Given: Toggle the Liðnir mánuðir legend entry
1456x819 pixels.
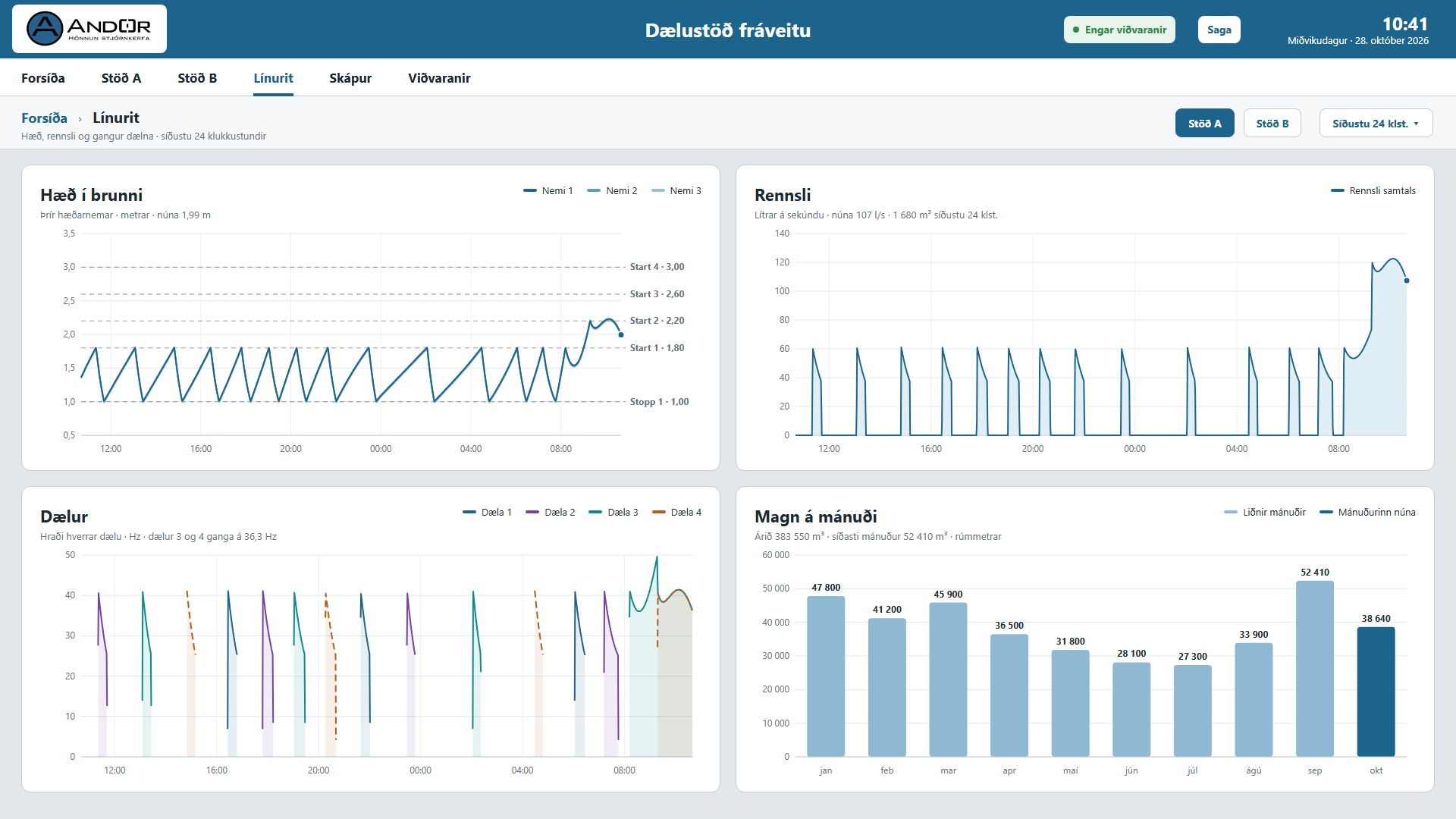Looking at the screenshot, I should coord(1265,512).
